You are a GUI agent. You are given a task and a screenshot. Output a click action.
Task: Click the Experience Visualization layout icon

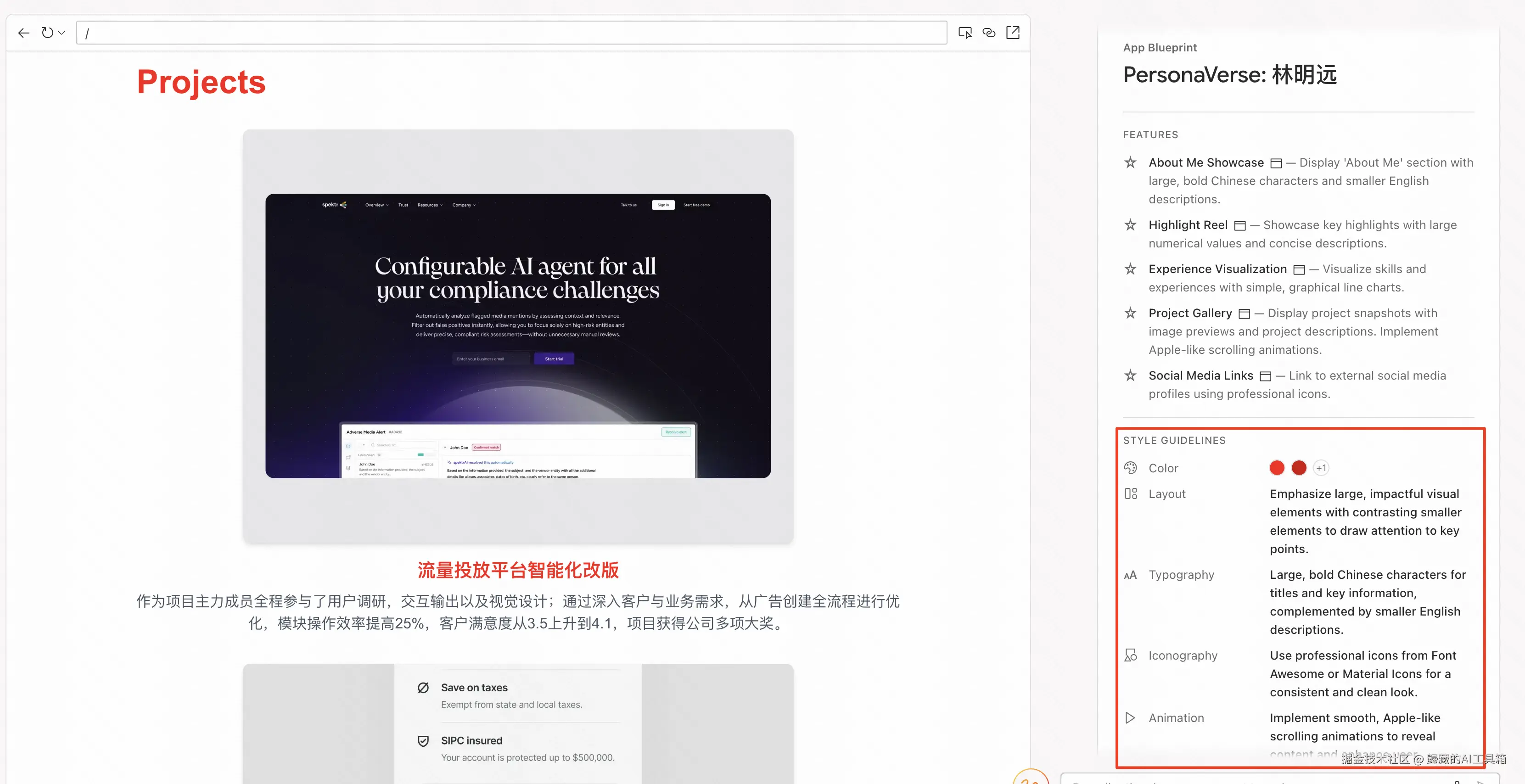pyautogui.click(x=1299, y=270)
